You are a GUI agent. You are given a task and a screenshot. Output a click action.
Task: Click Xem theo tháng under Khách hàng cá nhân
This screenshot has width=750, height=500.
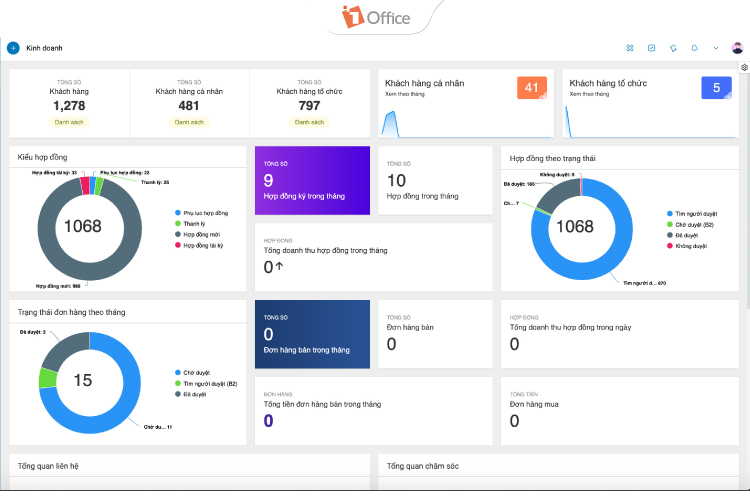[405, 94]
